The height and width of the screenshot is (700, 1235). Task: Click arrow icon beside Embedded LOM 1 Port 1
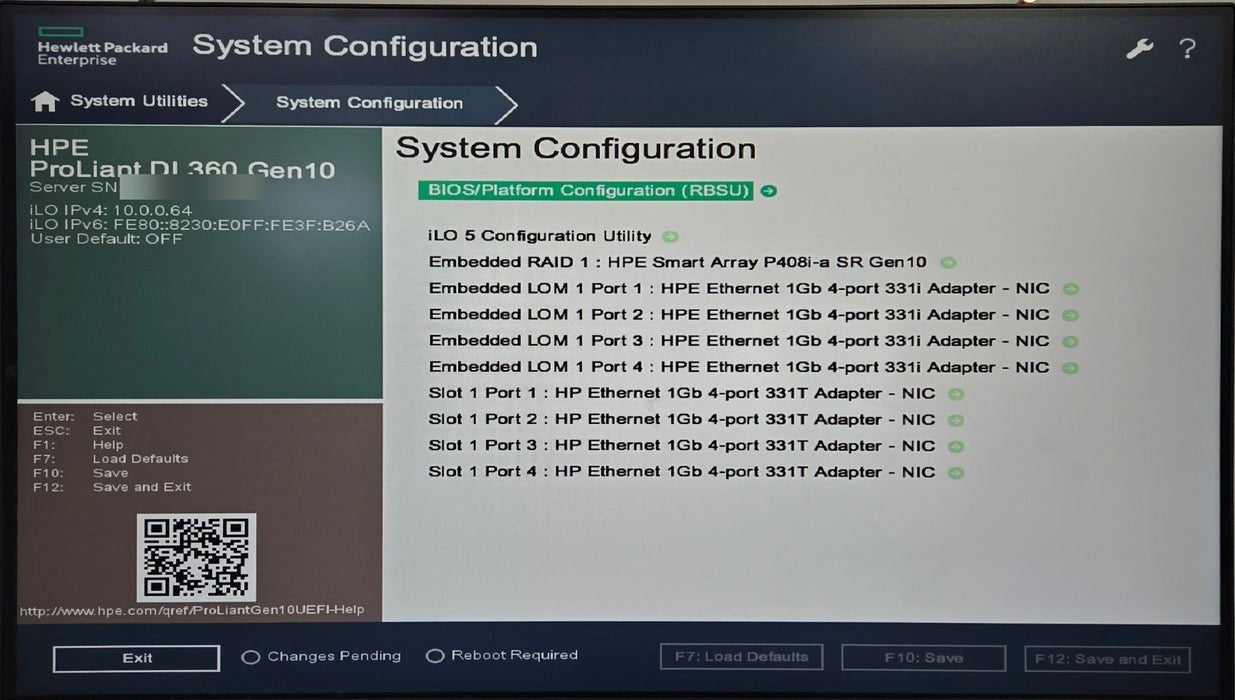tap(1070, 289)
